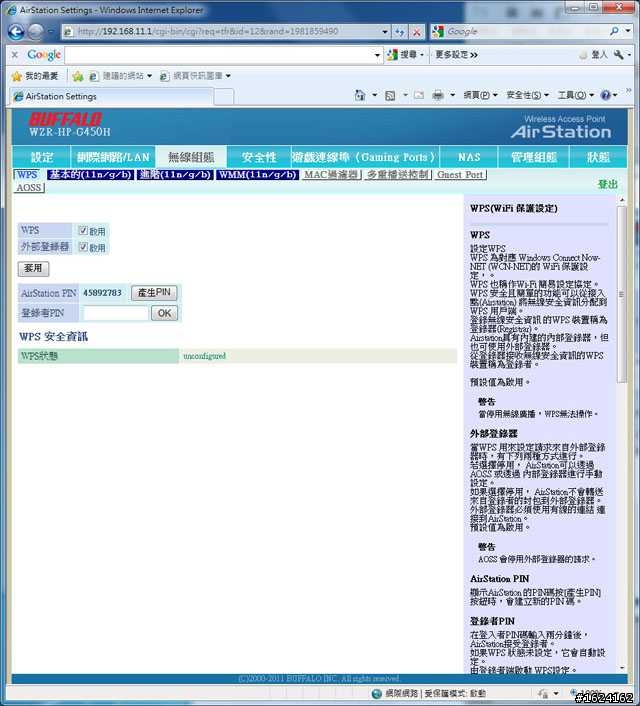Open Favorites (我的最愛) star button

click(x=35, y=76)
